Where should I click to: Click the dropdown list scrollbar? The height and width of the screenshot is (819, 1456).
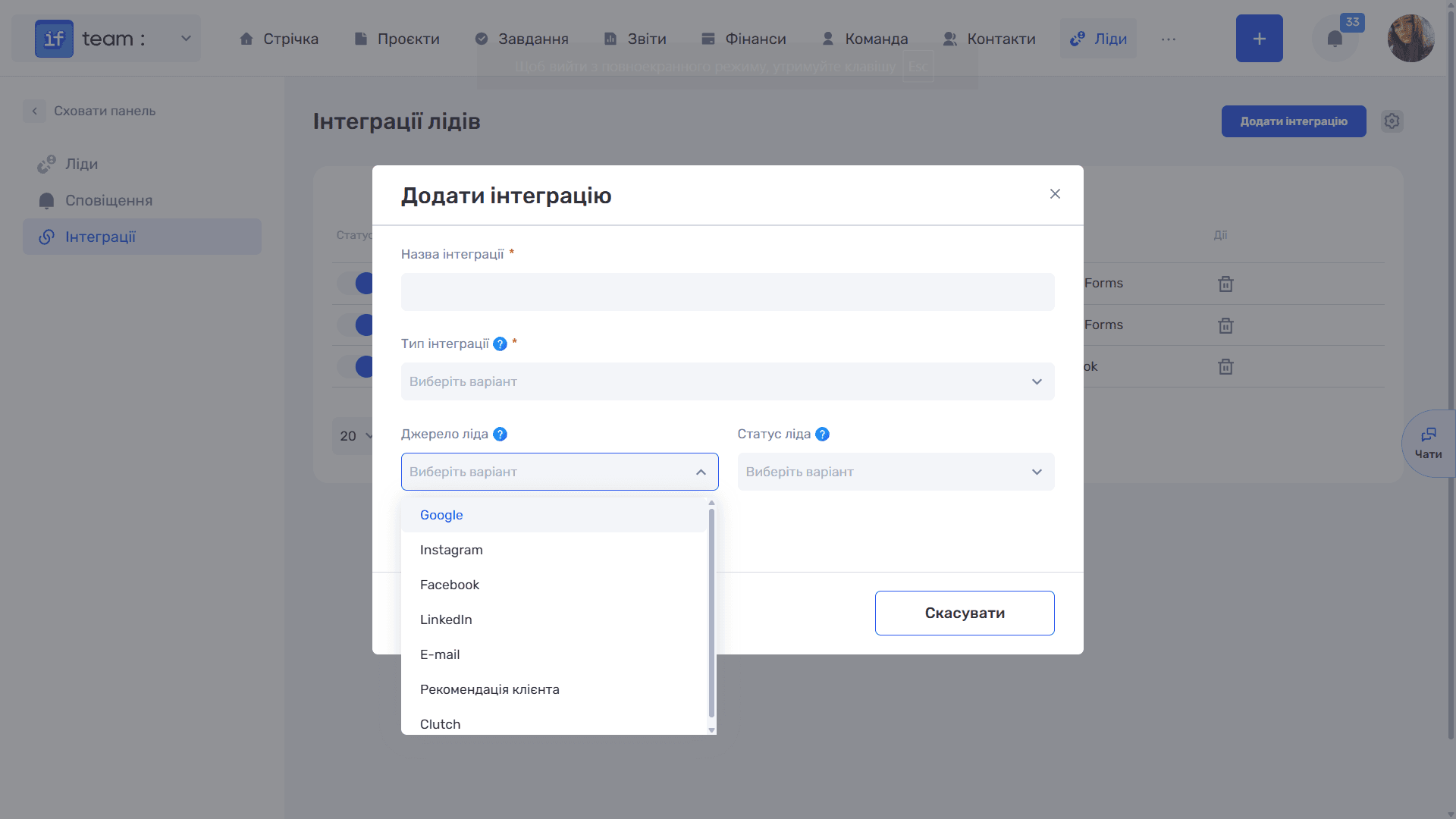coord(711,613)
